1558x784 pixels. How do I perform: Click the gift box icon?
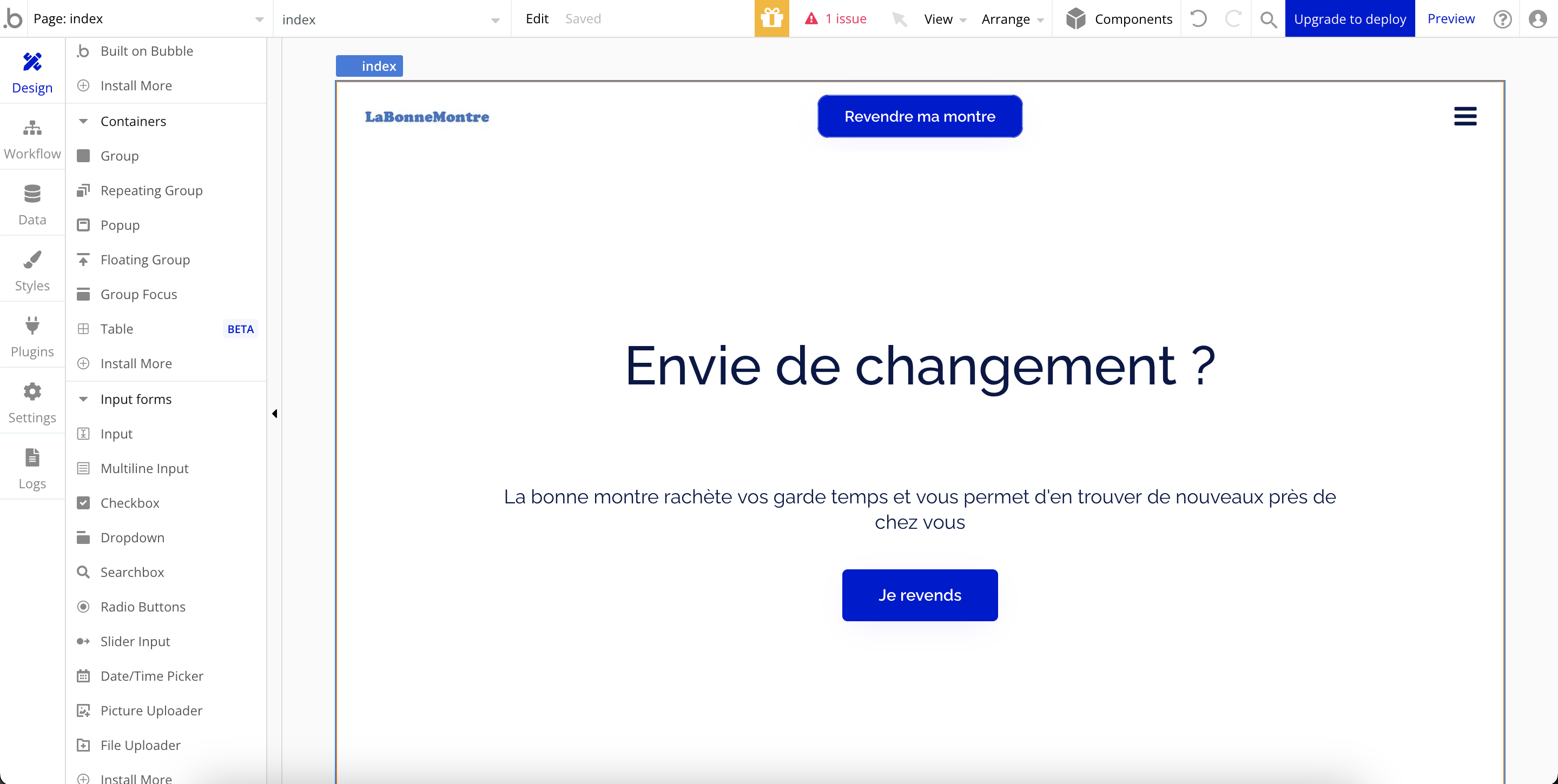[771, 19]
